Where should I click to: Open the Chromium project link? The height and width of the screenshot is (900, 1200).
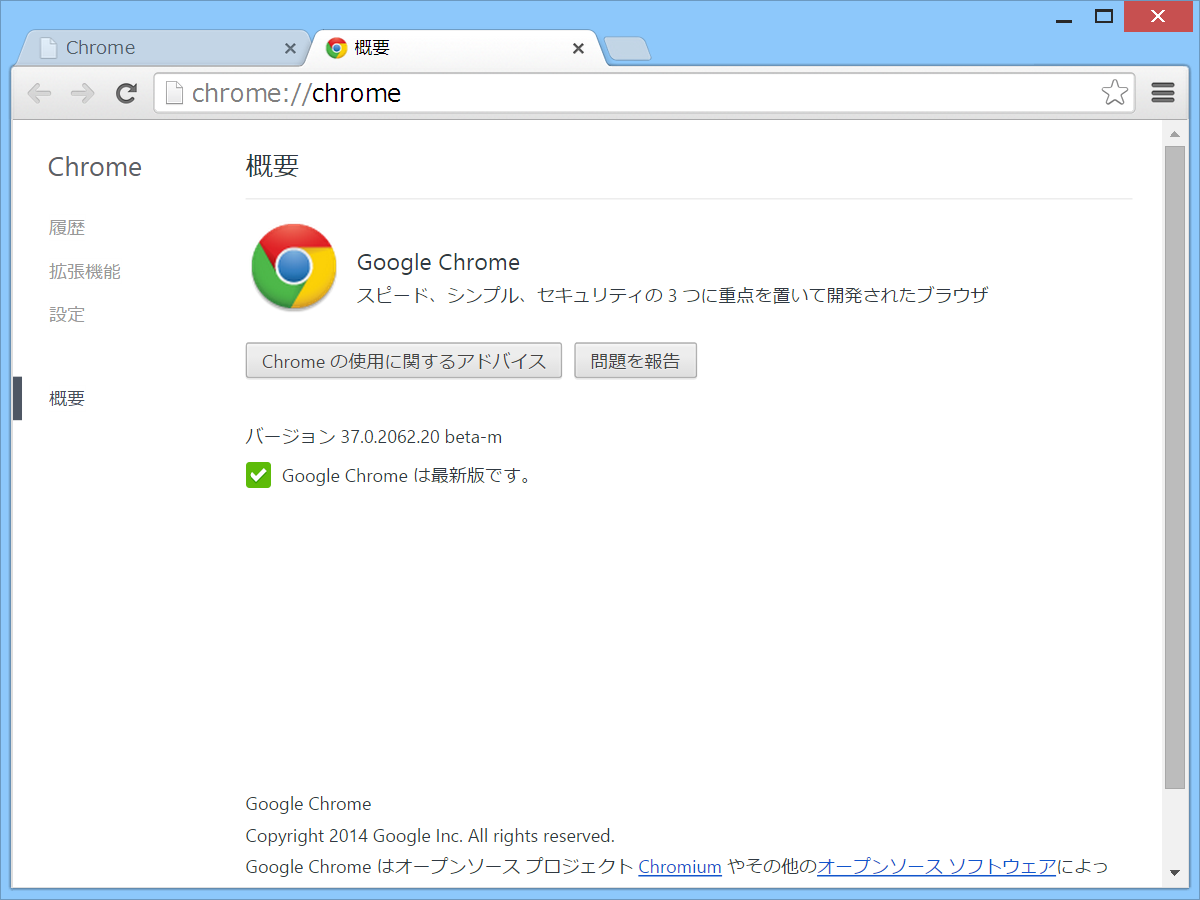[680, 866]
